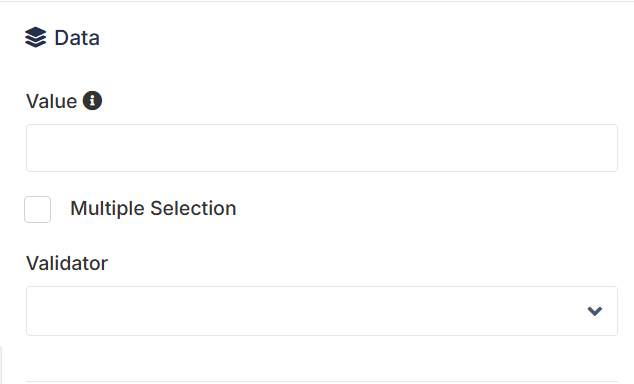Click the stacked layers Data icon
Screen dimensions: 634x384
coord(36,37)
